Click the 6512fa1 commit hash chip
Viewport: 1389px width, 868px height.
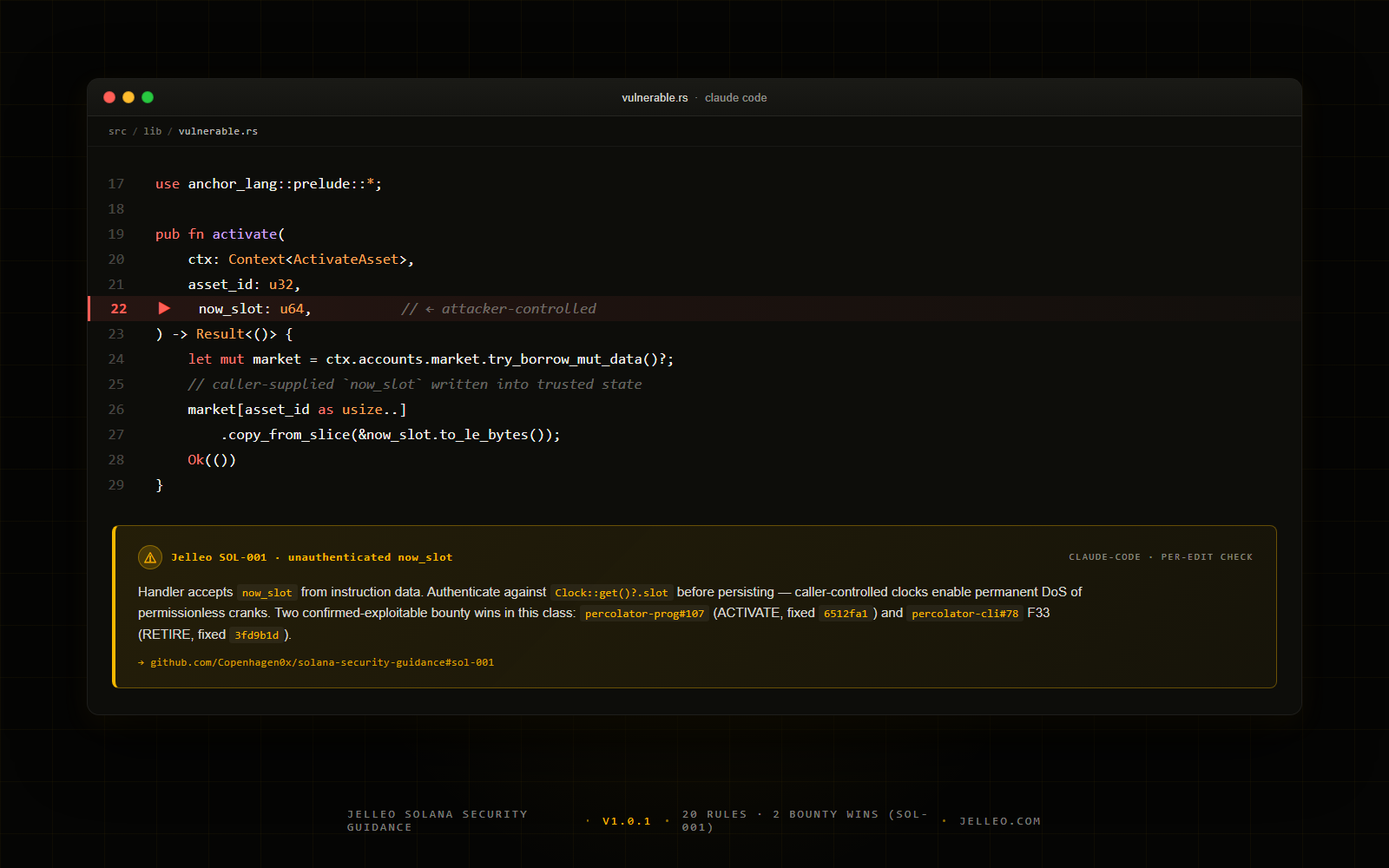[x=846, y=614]
